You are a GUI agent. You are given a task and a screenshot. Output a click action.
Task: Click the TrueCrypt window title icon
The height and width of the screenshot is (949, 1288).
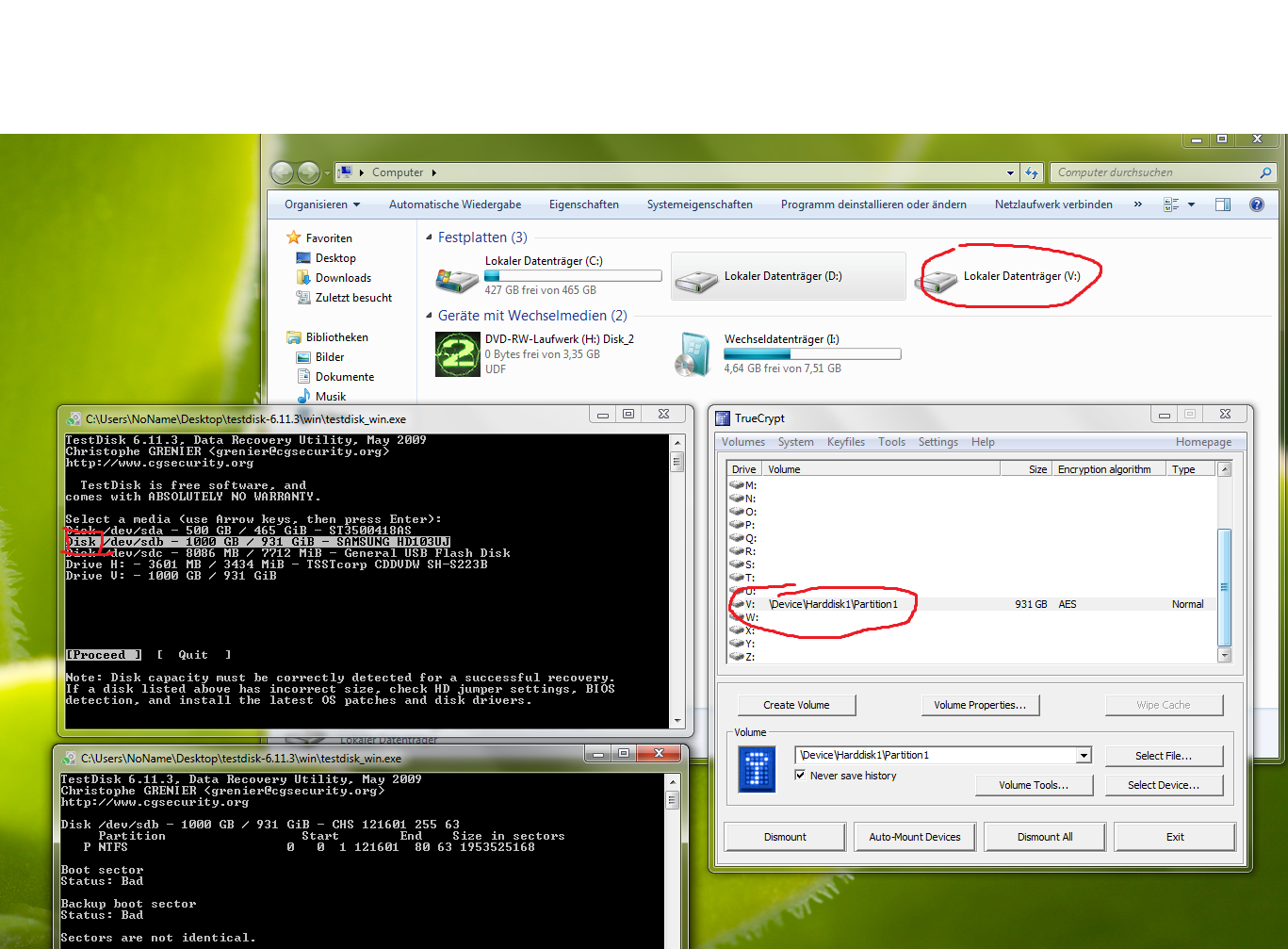723,418
